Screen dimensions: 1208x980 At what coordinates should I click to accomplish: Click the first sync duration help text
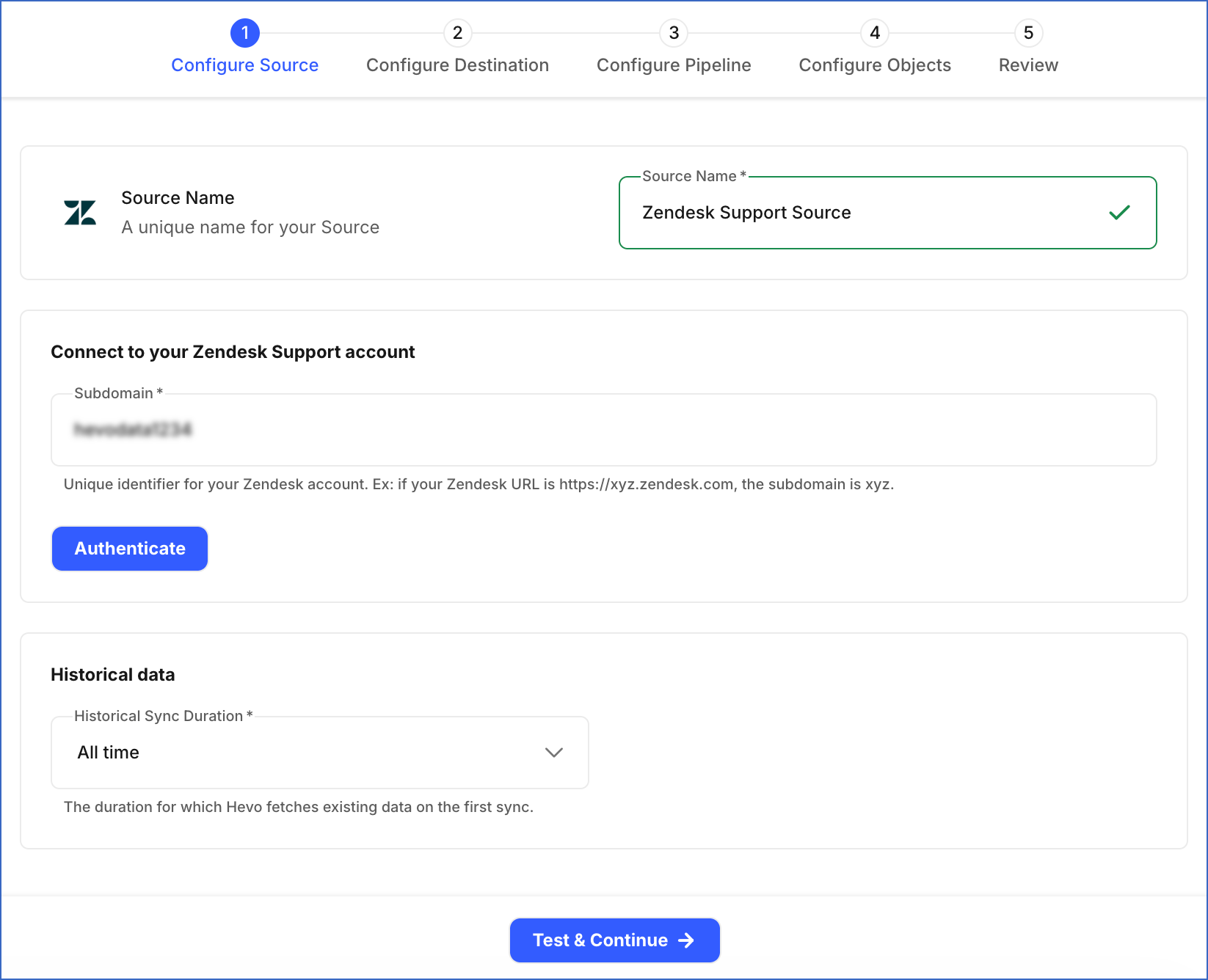coord(299,807)
